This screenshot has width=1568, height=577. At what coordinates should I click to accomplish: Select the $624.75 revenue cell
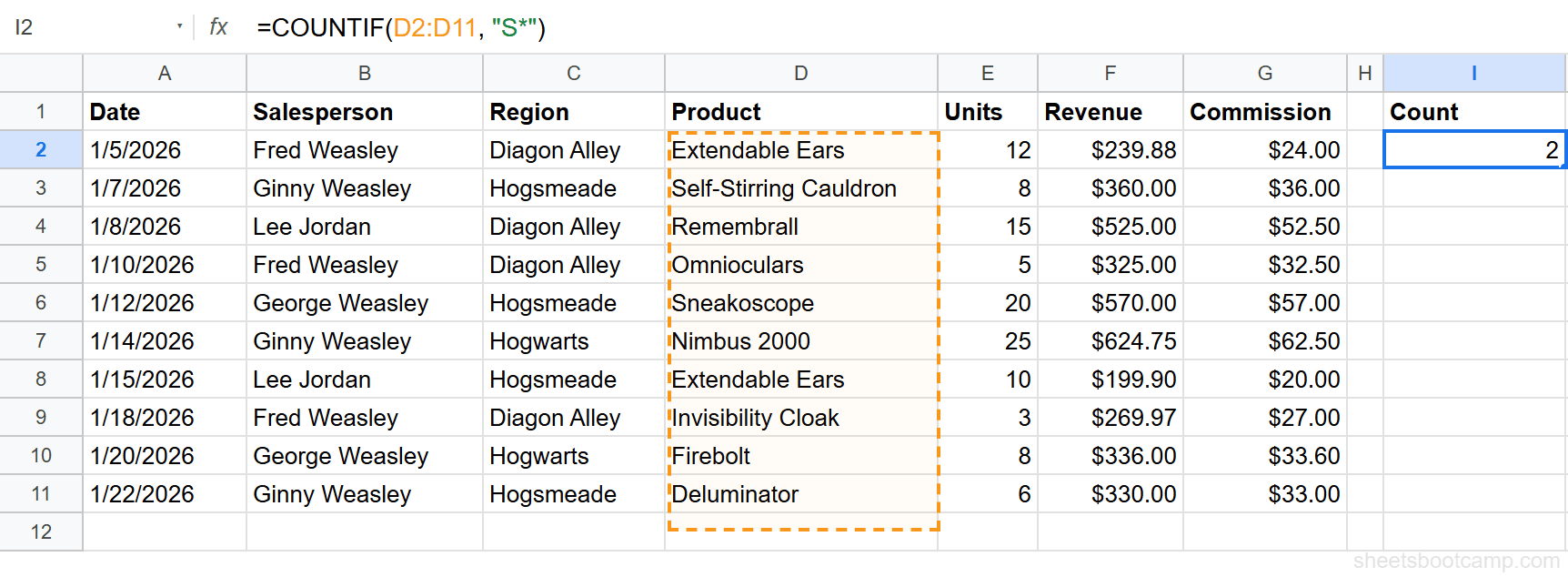(x=1110, y=341)
